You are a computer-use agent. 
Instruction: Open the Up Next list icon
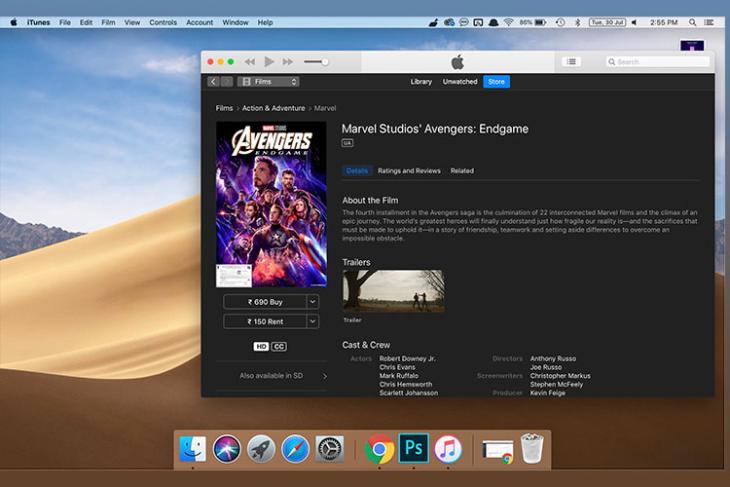click(571, 61)
